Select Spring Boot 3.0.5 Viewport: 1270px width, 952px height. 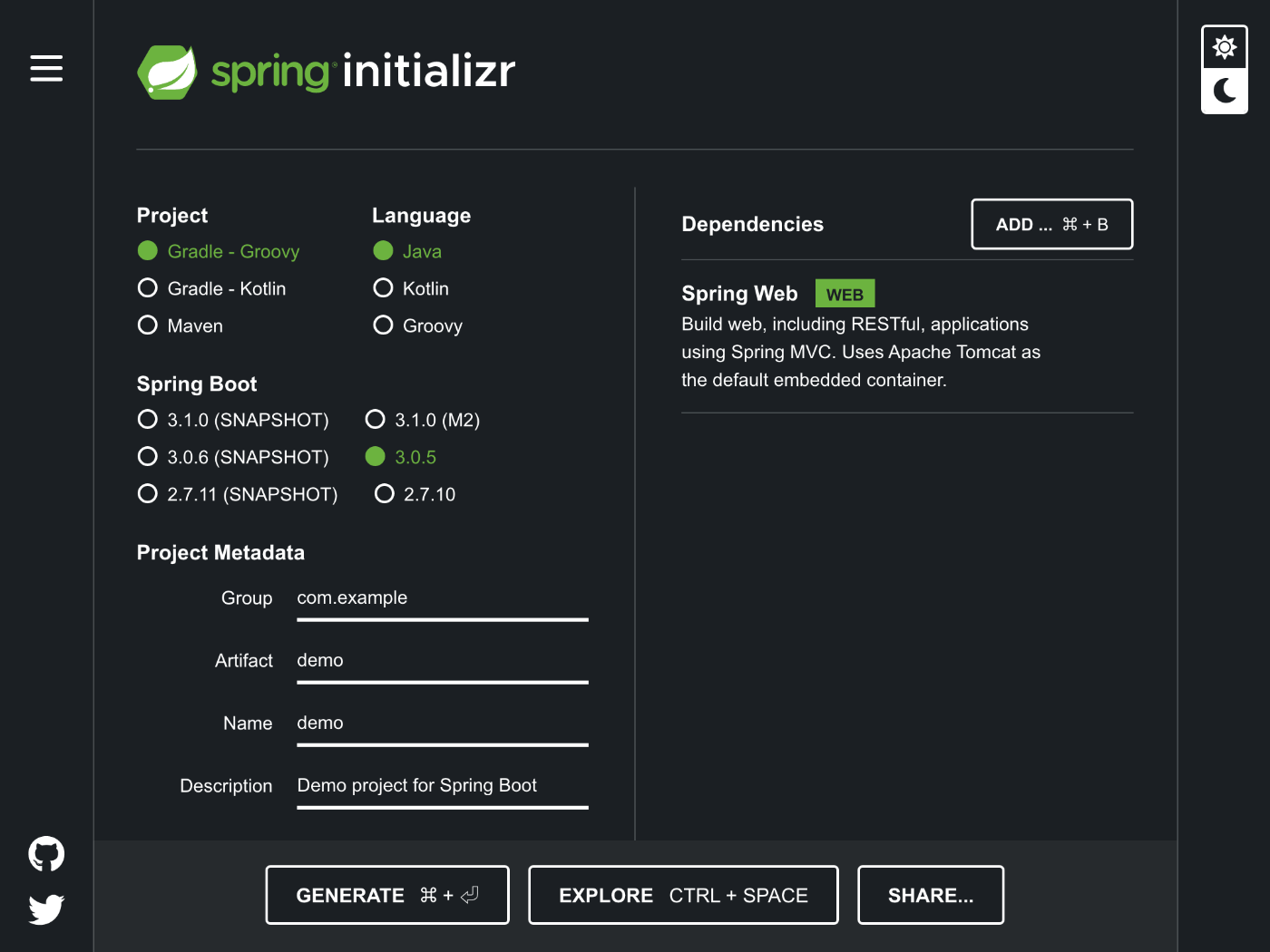click(401, 457)
